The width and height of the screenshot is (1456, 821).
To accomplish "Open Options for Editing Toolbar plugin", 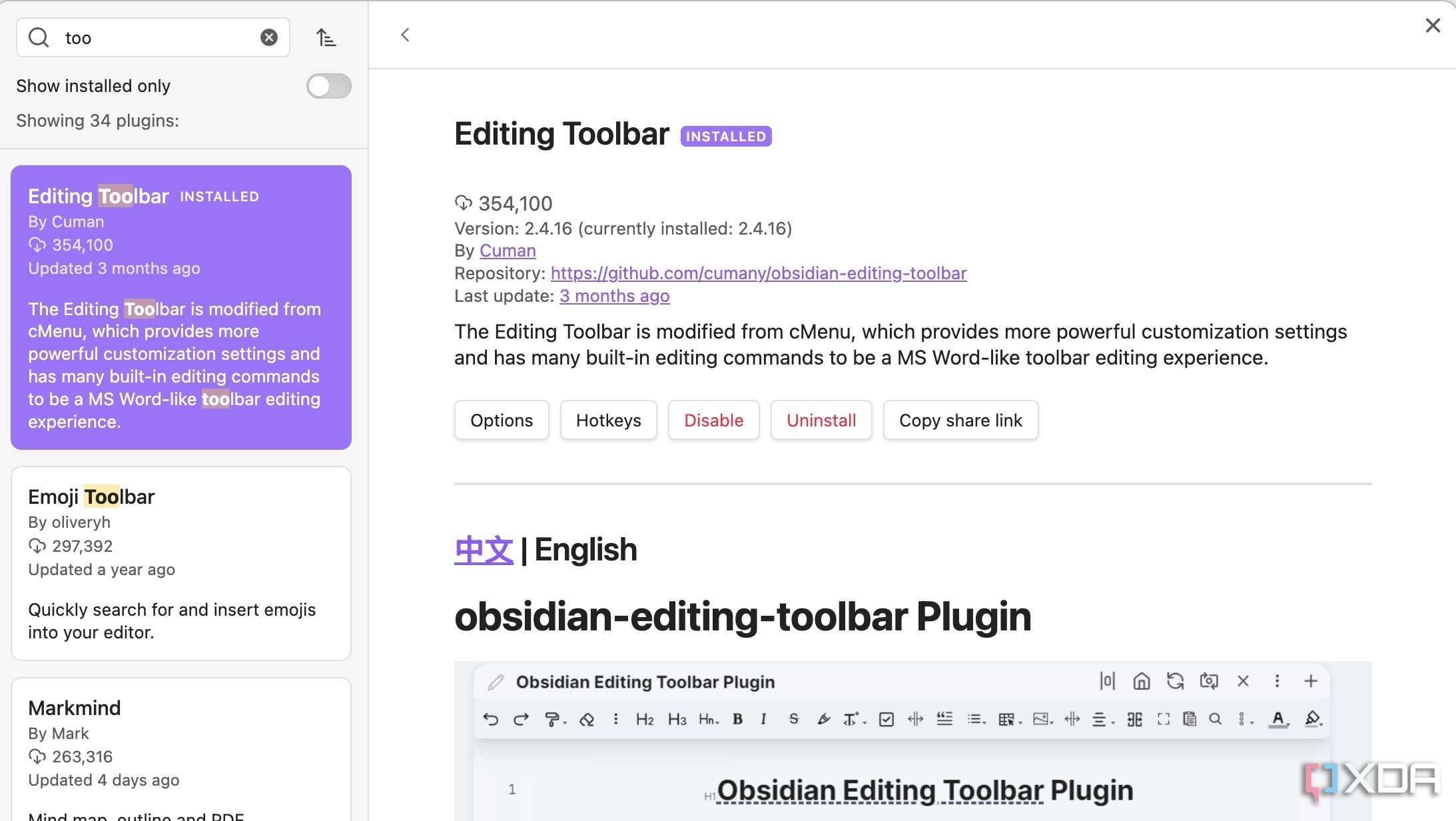I will [x=501, y=419].
